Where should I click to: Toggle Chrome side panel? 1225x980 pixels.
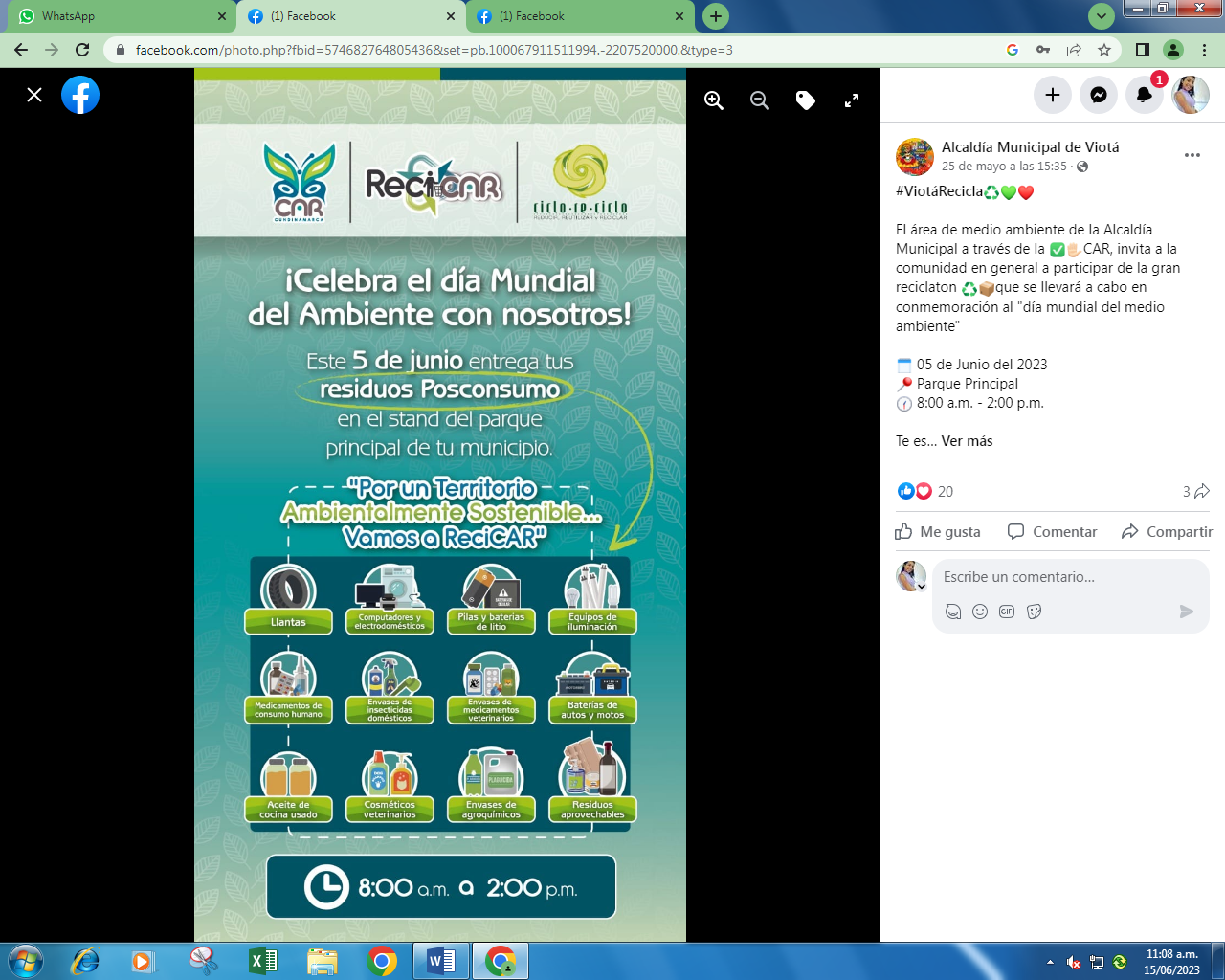(1143, 50)
